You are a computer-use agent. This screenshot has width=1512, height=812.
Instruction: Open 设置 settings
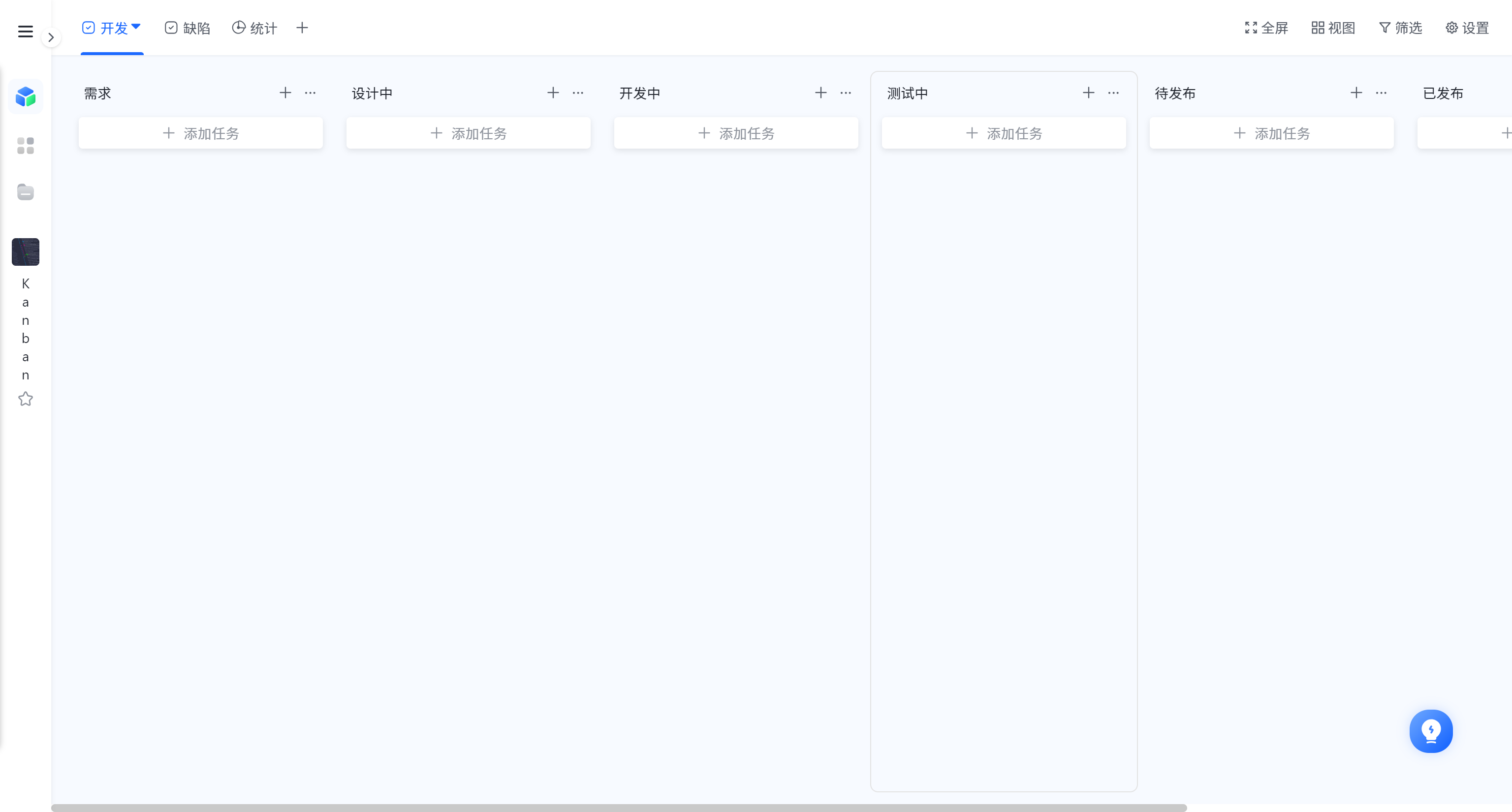pos(1467,28)
